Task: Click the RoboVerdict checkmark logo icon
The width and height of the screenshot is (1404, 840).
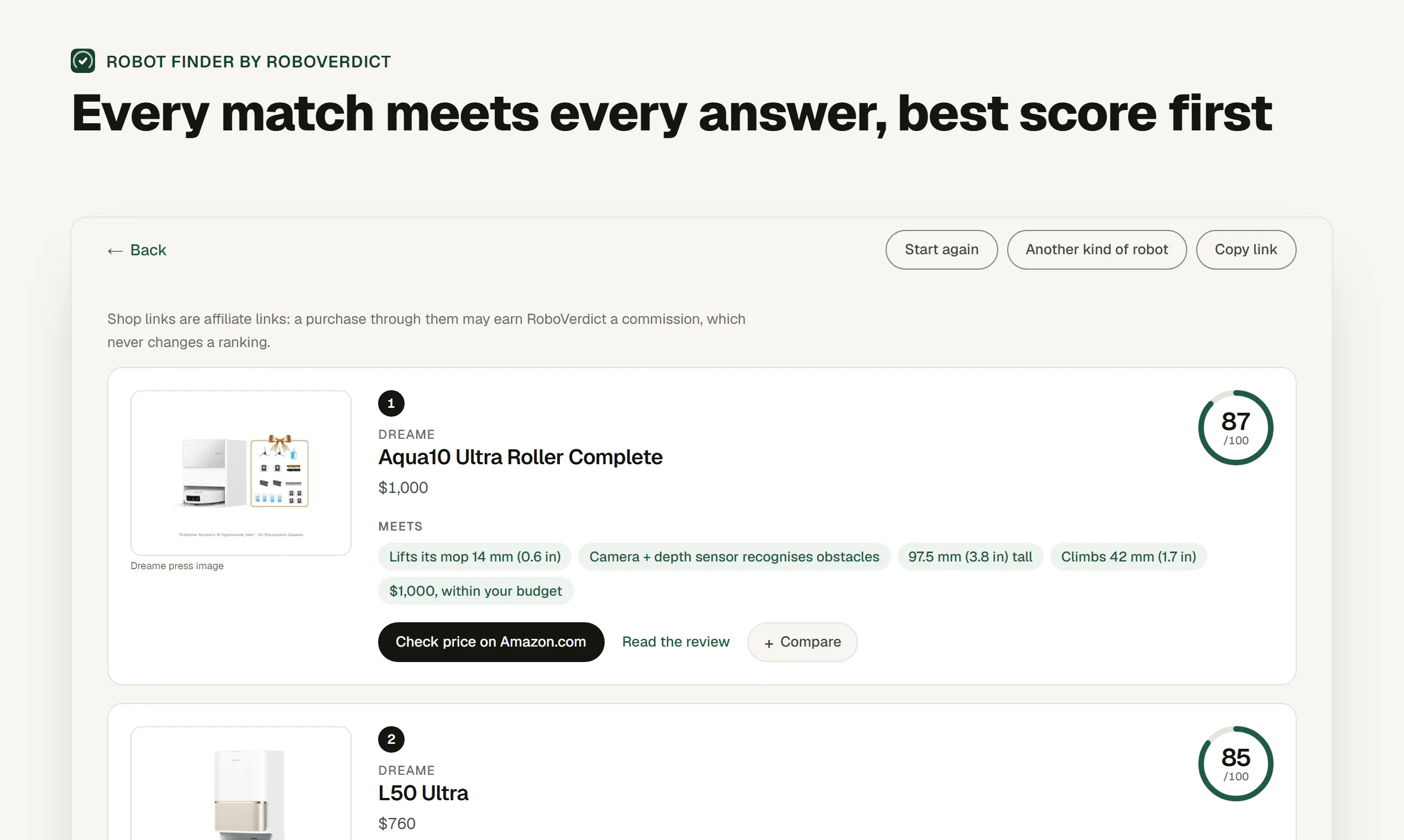Action: (83, 61)
